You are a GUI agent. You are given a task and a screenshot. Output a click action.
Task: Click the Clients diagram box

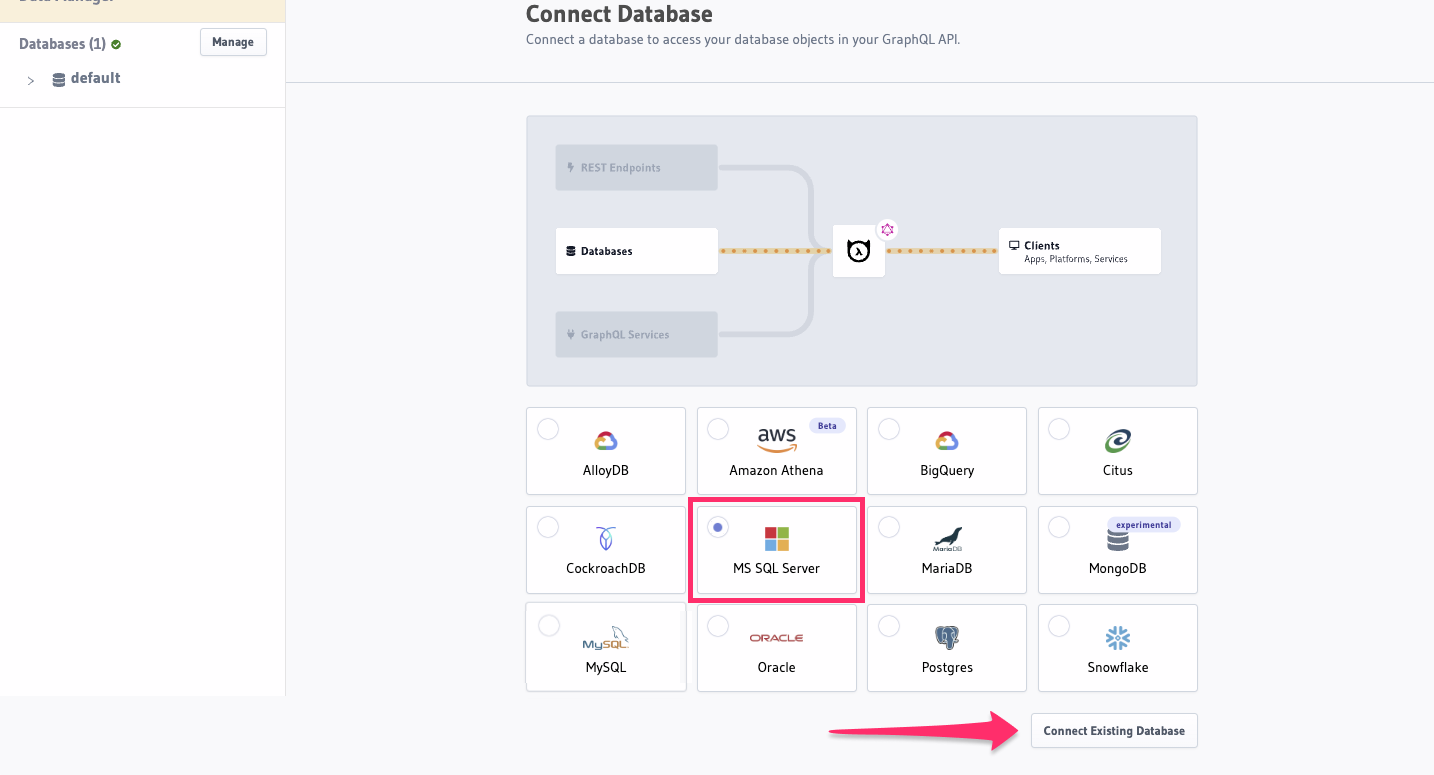tap(1080, 251)
